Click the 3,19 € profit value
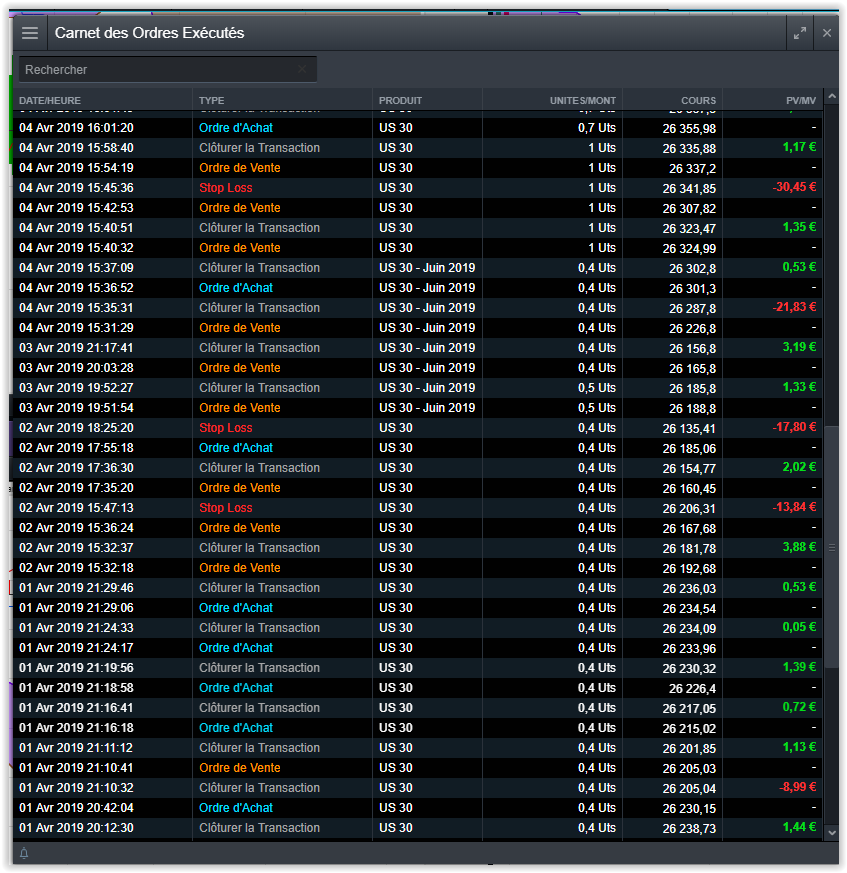This screenshot has width=847, height=873. point(799,347)
